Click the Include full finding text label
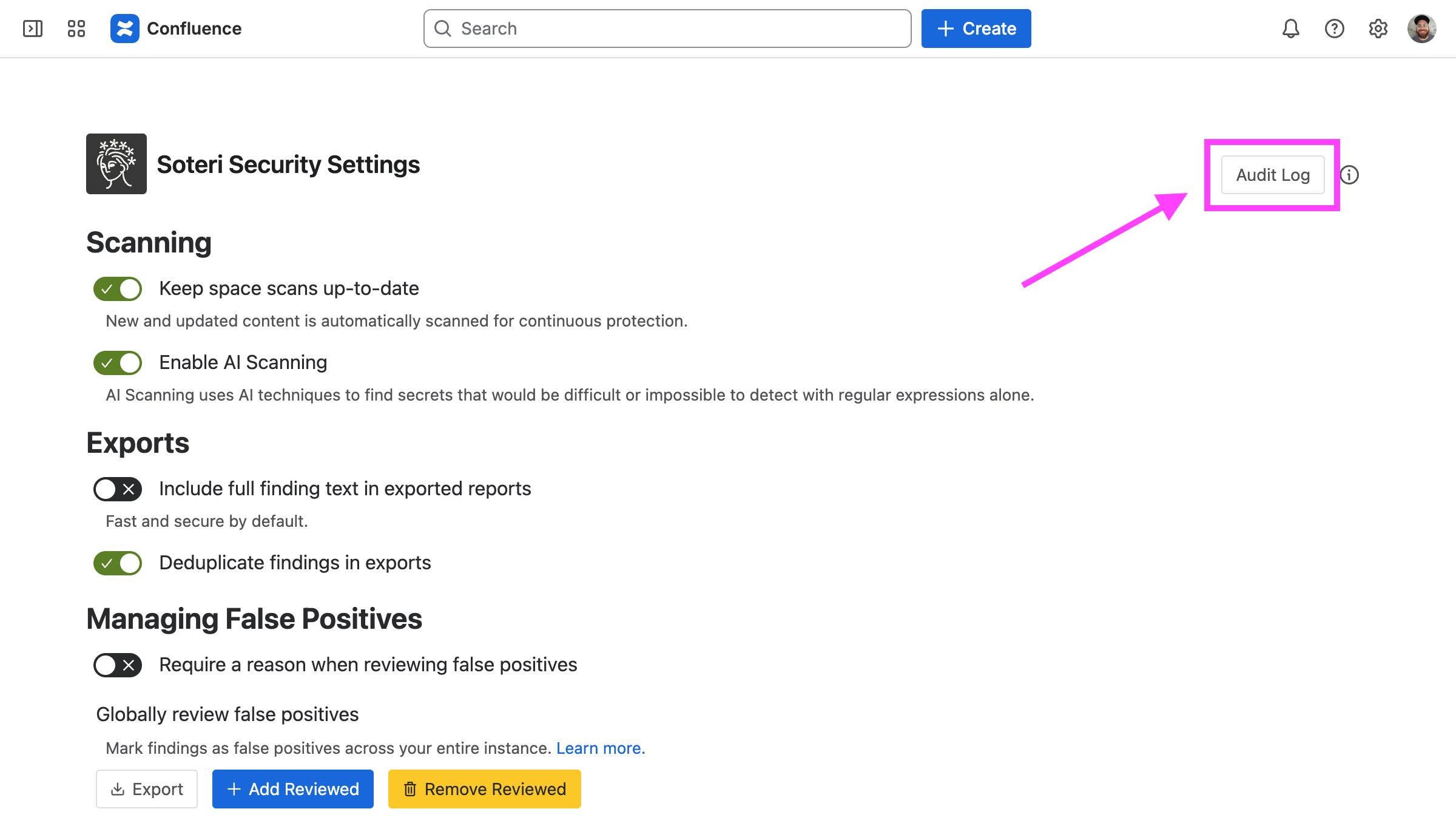 (x=345, y=489)
